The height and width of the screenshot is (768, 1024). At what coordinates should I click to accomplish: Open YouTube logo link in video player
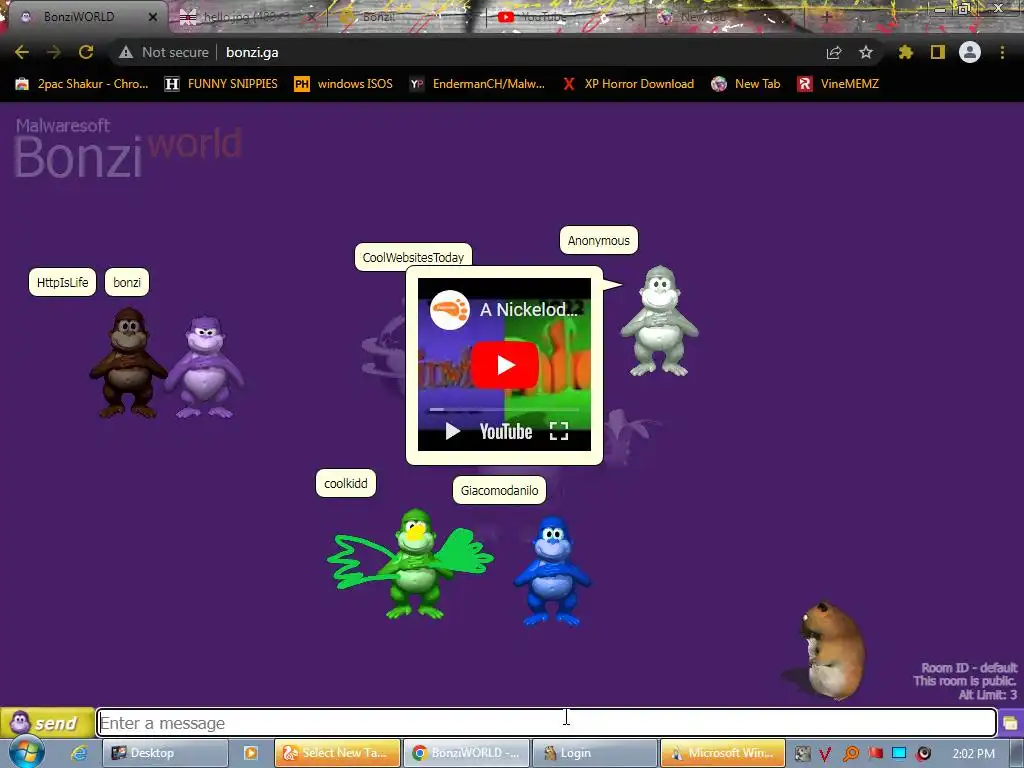[x=505, y=431]
